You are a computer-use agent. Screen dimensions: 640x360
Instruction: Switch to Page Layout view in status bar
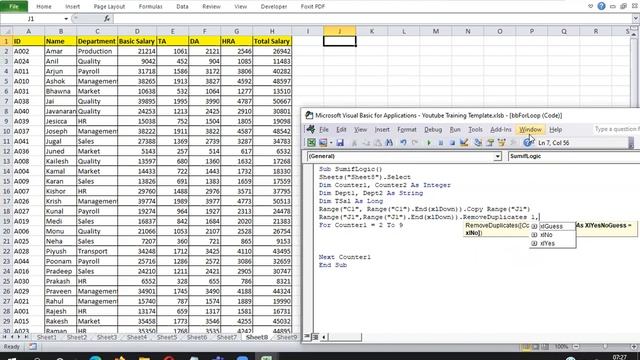[536, 347]
